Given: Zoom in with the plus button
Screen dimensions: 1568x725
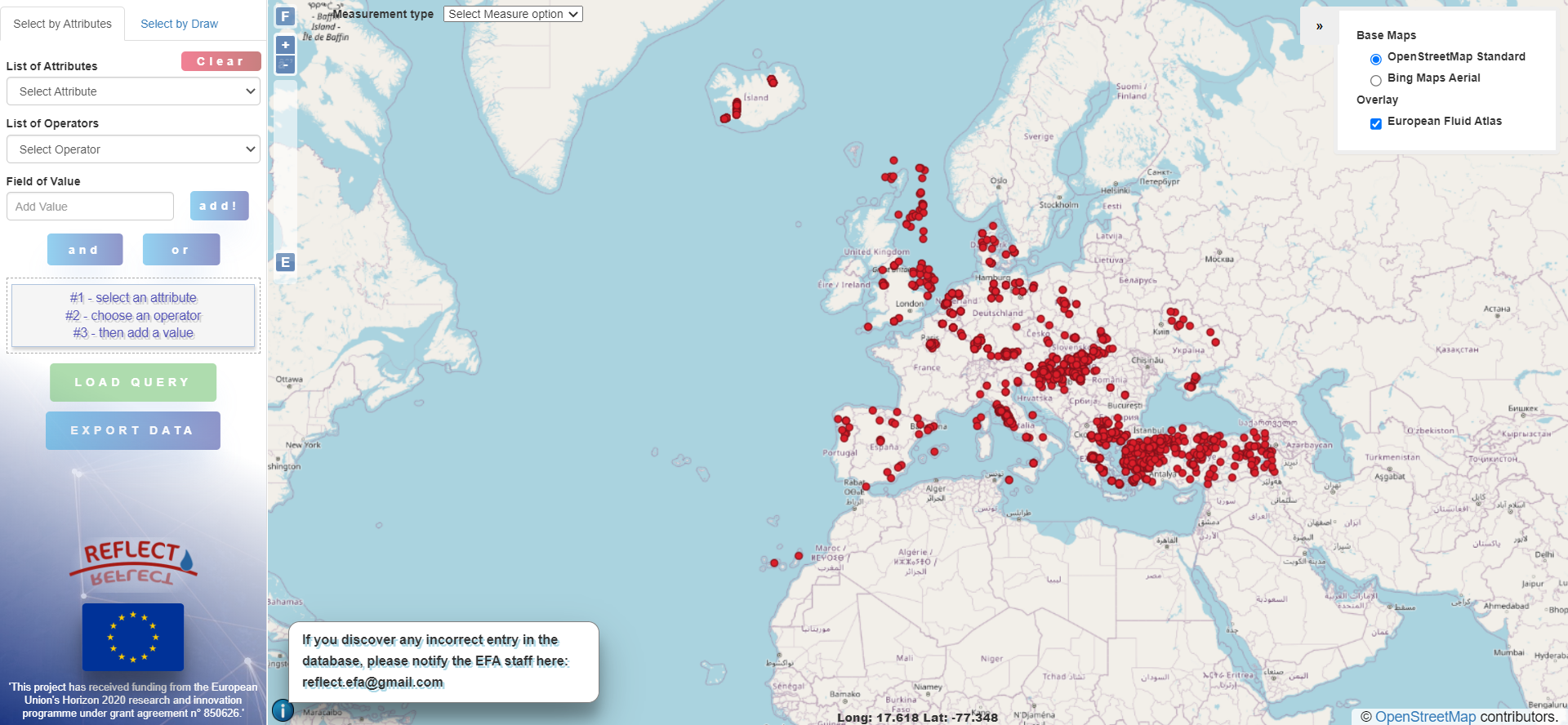Looking at the screenshot, I should tap(285, 45).
